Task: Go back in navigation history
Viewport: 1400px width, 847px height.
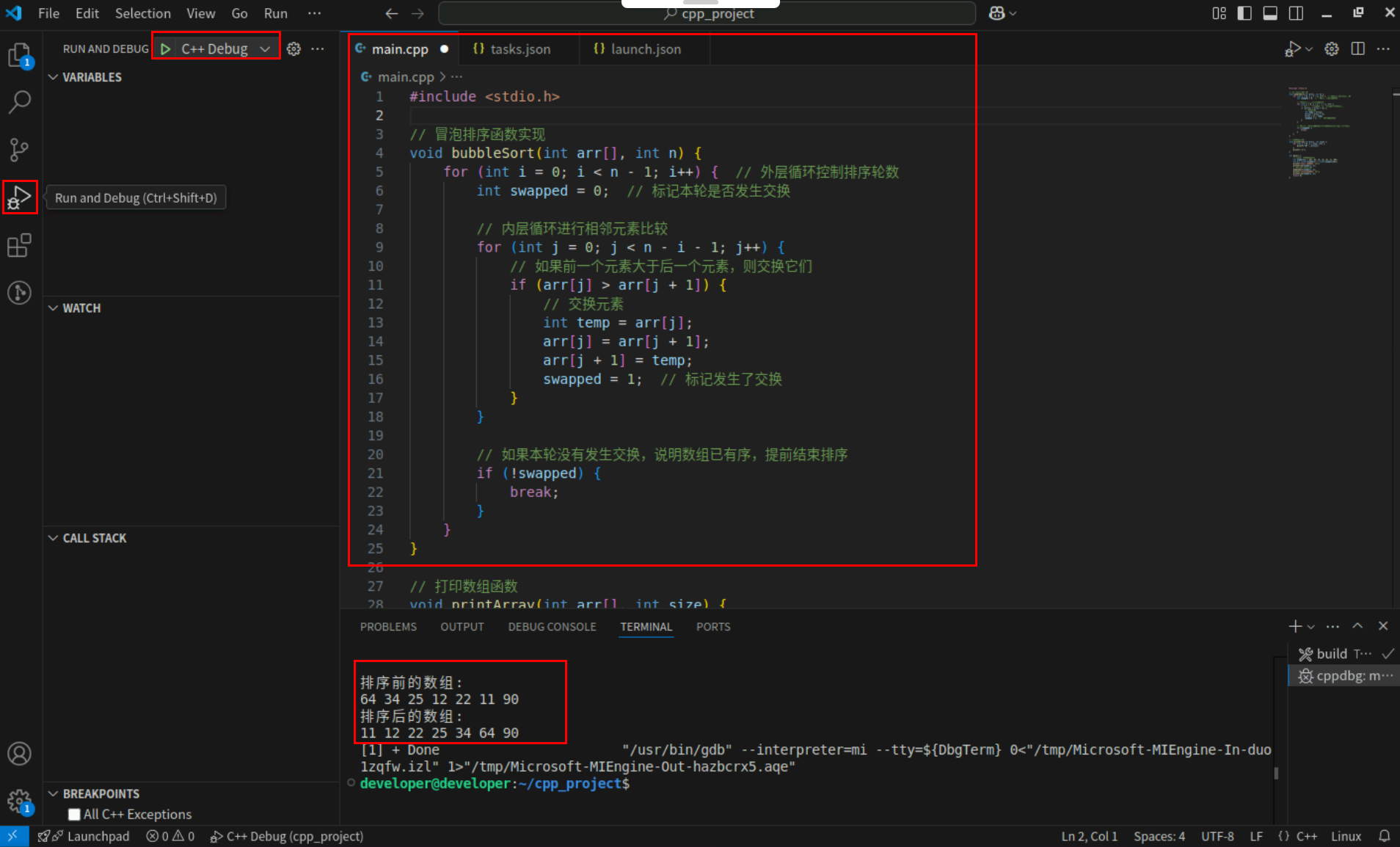Action: tap(392, 13)
